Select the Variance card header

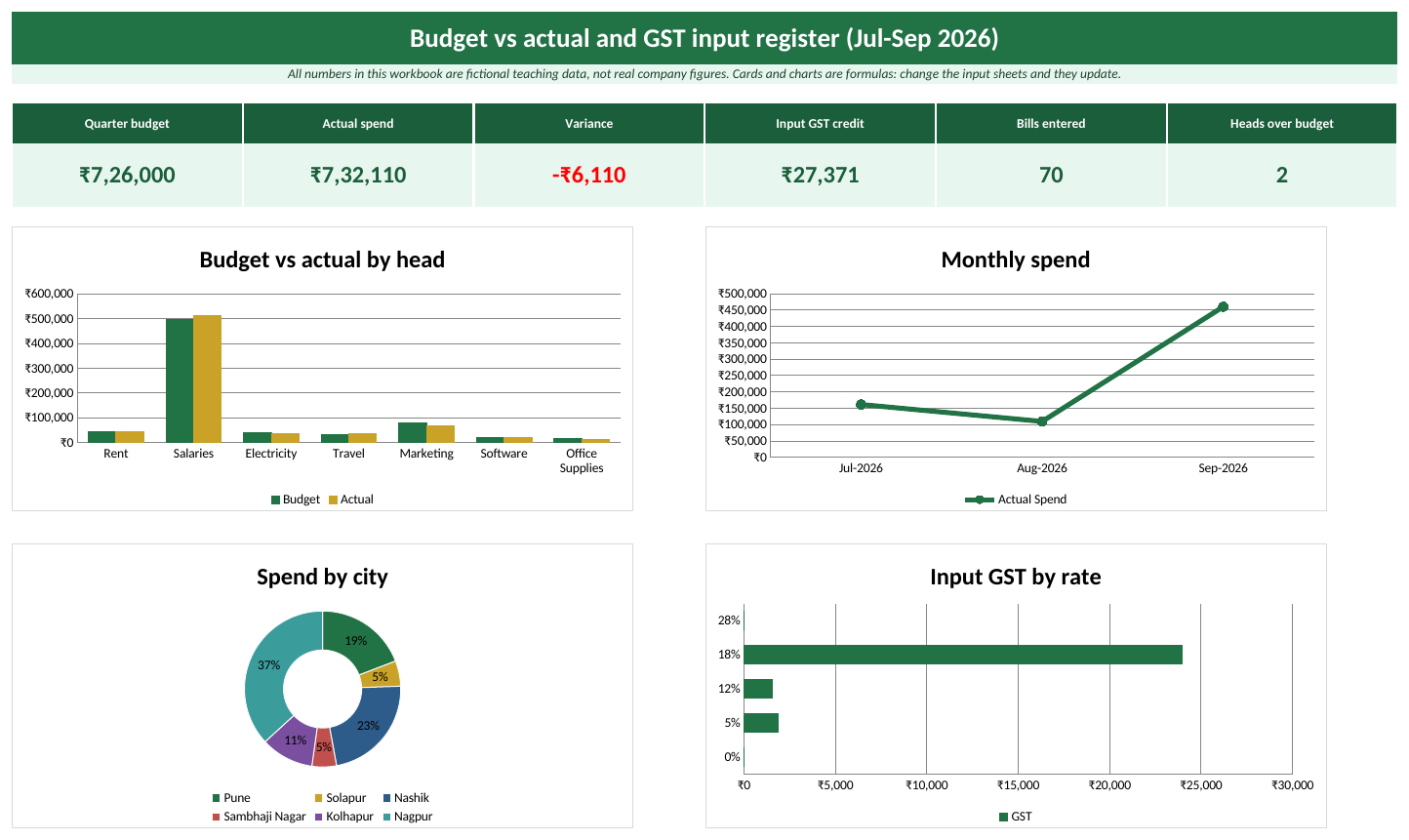click(589, 124)
